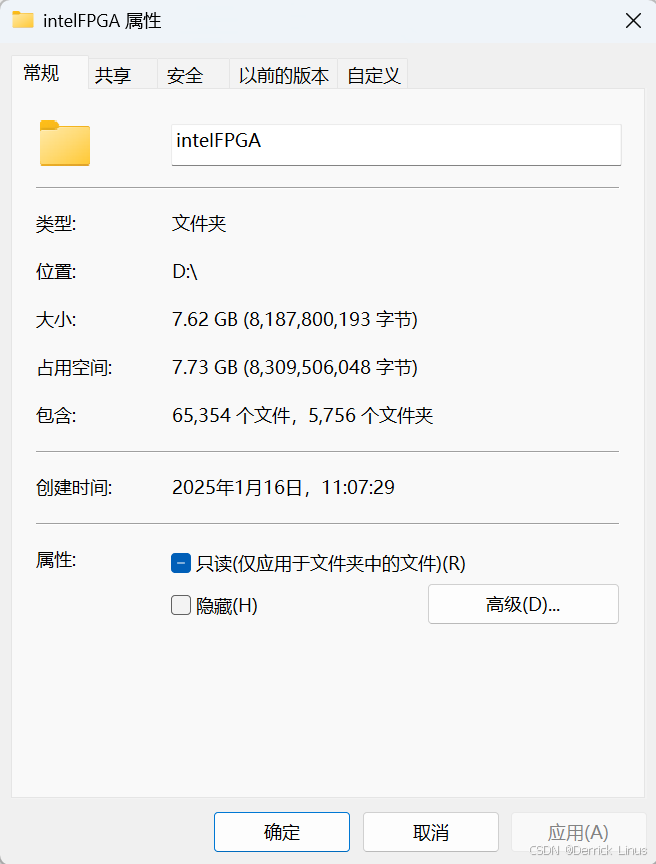This screenshot has height=864, width=656.
Task: Click the size on disk value 7.73 GB
Action: (295, 367)
